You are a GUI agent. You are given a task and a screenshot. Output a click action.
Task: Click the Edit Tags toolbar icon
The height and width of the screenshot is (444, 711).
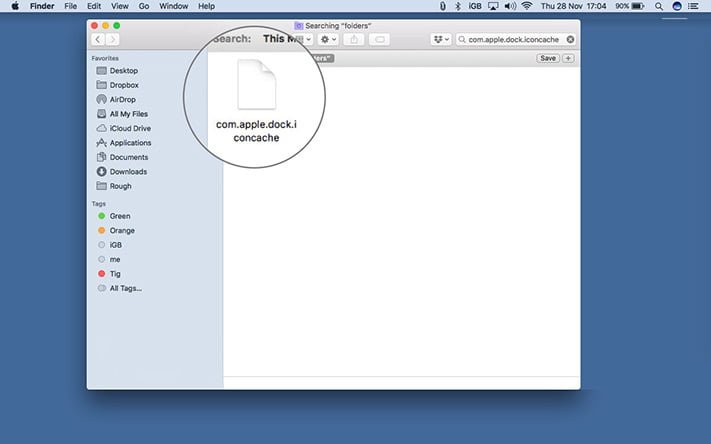click(x=380, y=39)
